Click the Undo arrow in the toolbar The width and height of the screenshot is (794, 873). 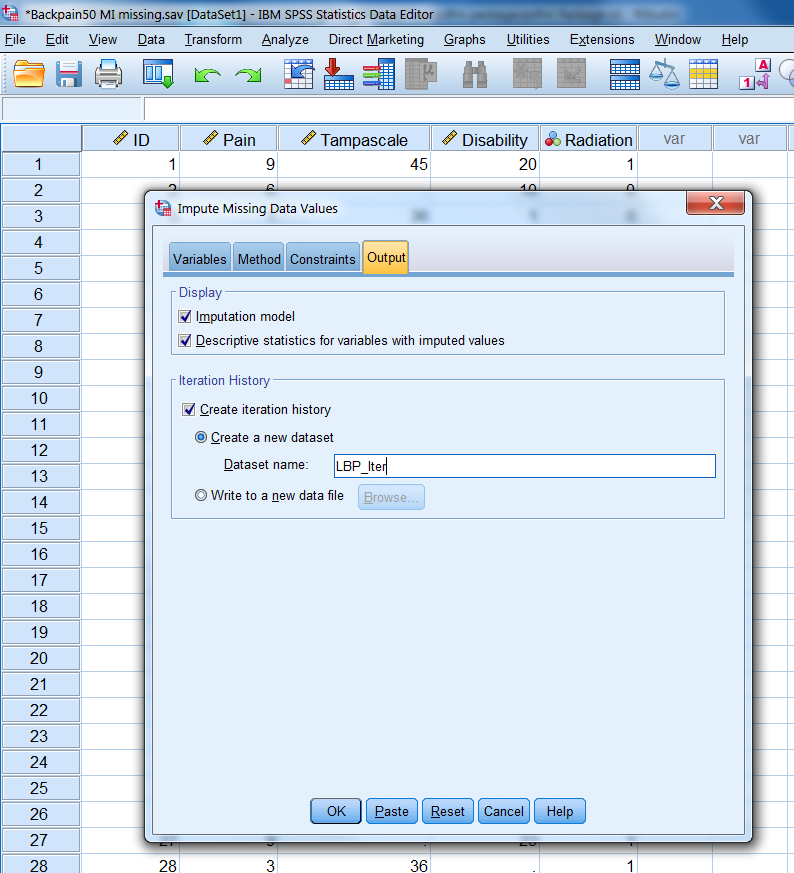point(207,75)
